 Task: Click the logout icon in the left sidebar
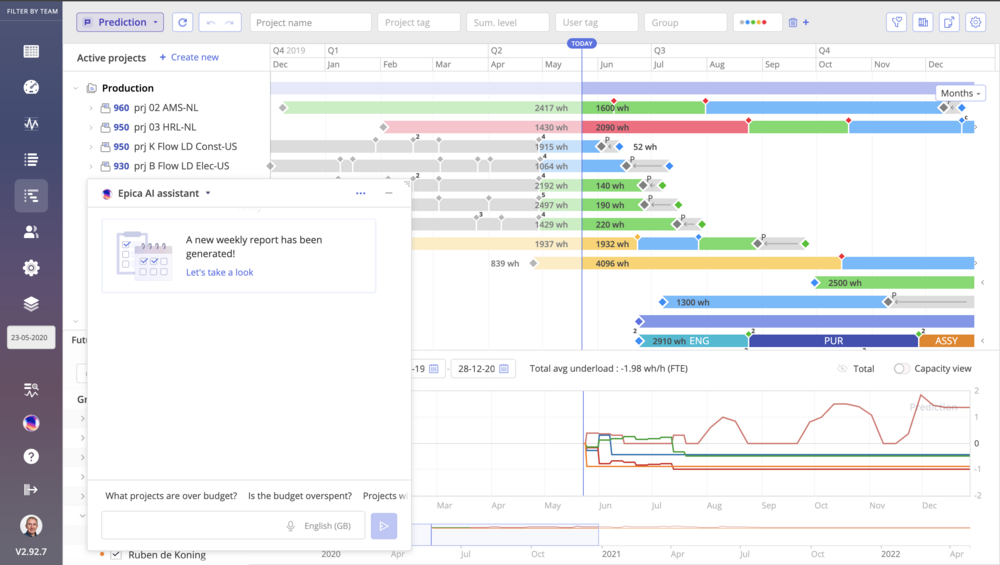tap(31, 489)
